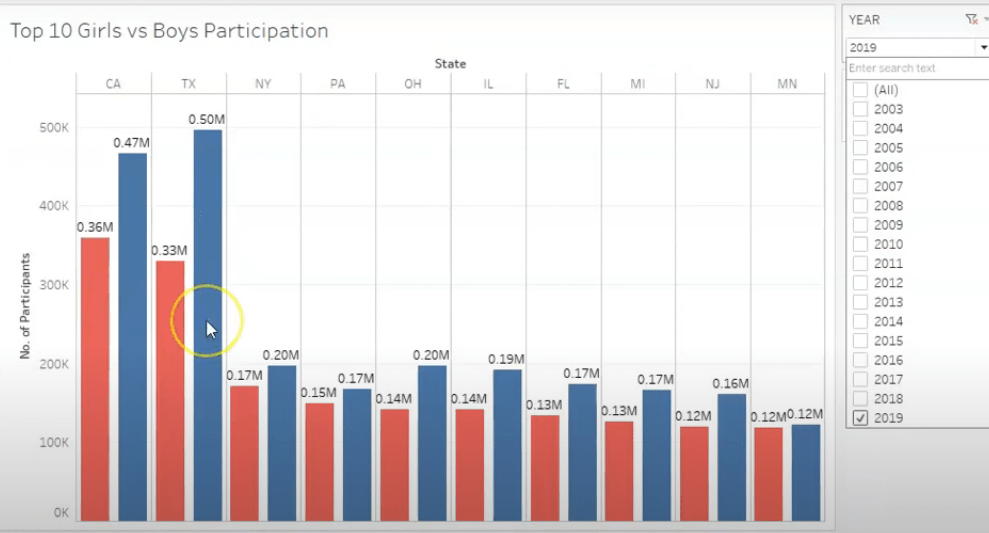Click the 'No. of Participants' axis title

pos(26,306)
